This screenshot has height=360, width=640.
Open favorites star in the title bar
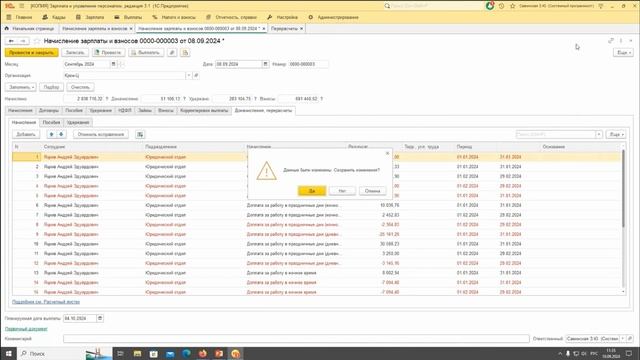513,6
